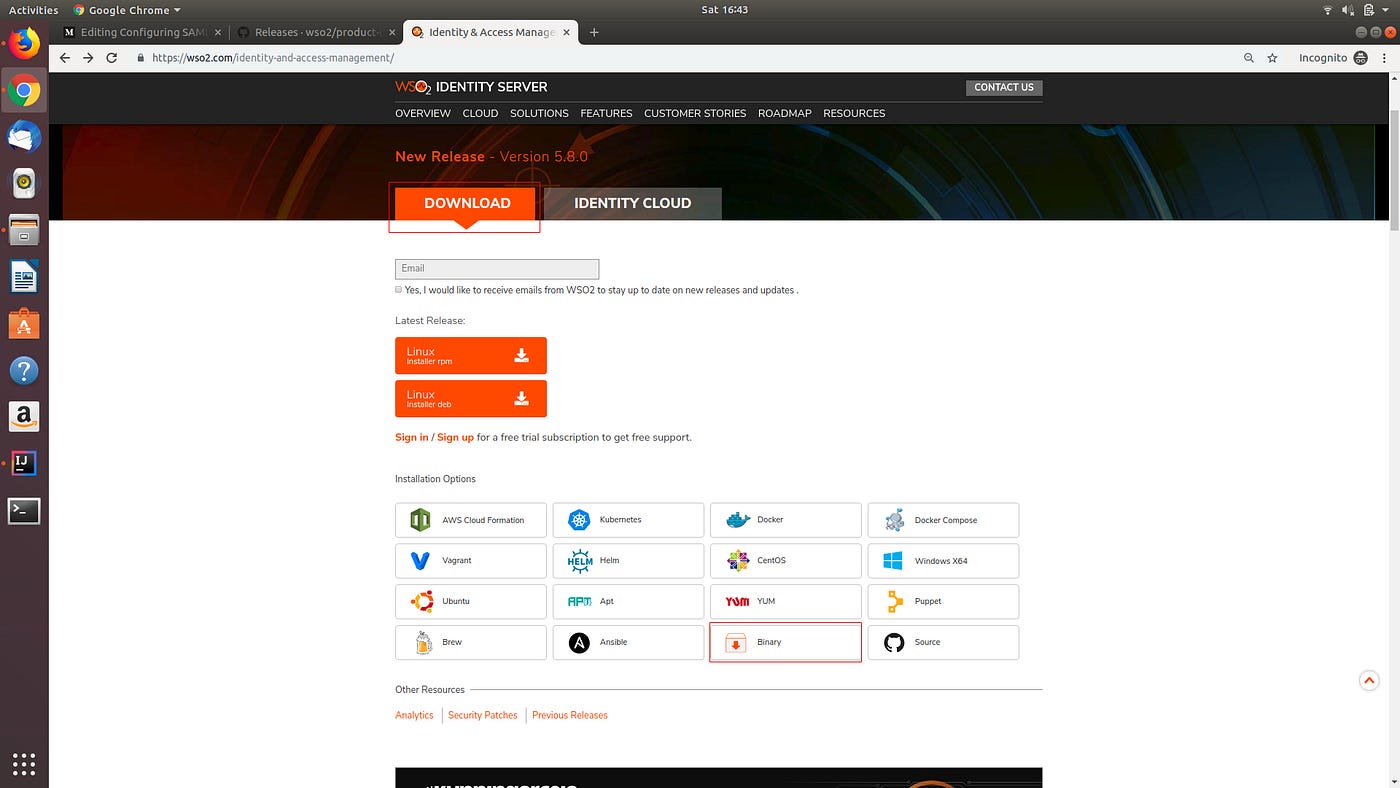Click the Sign in link

(412, 437)
